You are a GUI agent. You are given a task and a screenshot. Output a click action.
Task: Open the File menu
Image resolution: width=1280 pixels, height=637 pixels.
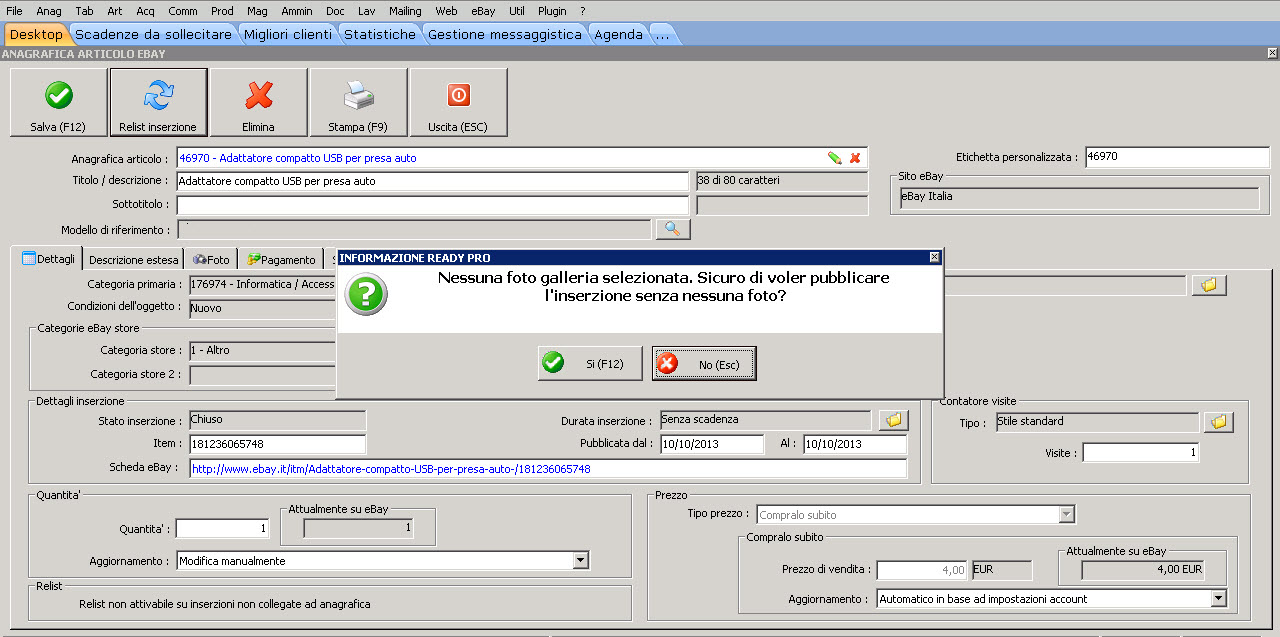(x=14, y=10)
